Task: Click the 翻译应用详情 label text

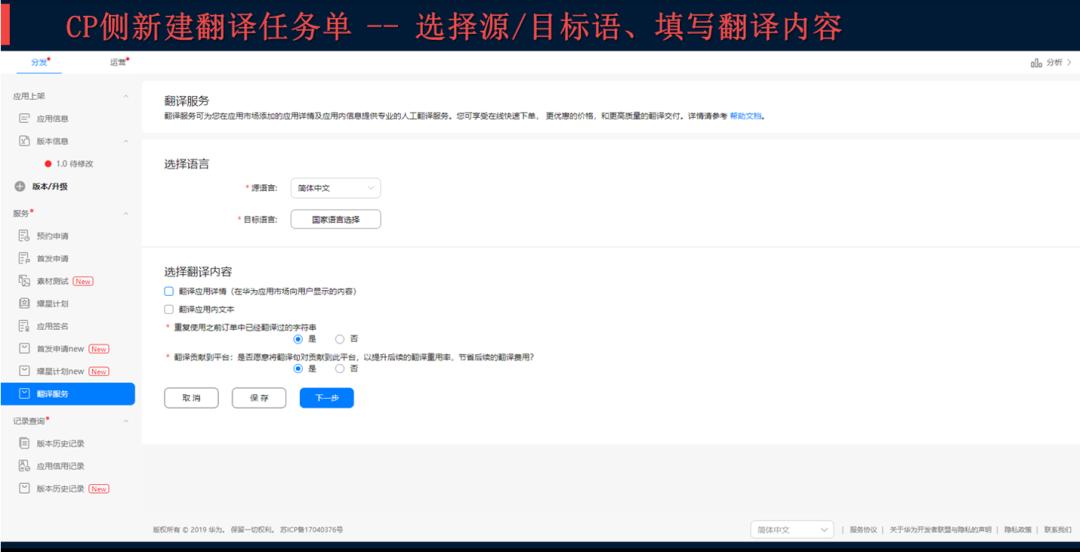Action: pos(267,292)
